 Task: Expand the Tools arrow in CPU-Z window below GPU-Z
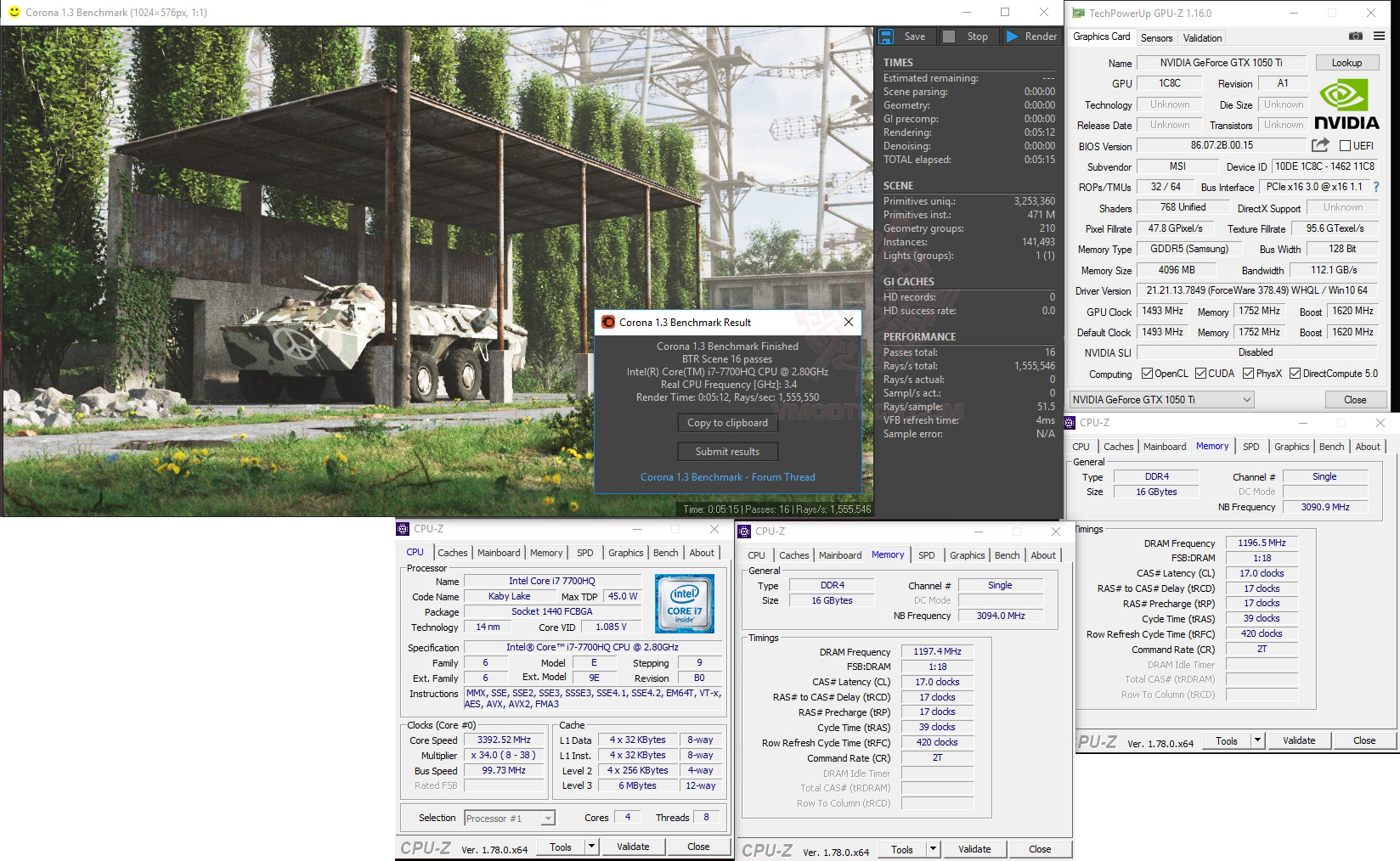(x=1257, y=740)
